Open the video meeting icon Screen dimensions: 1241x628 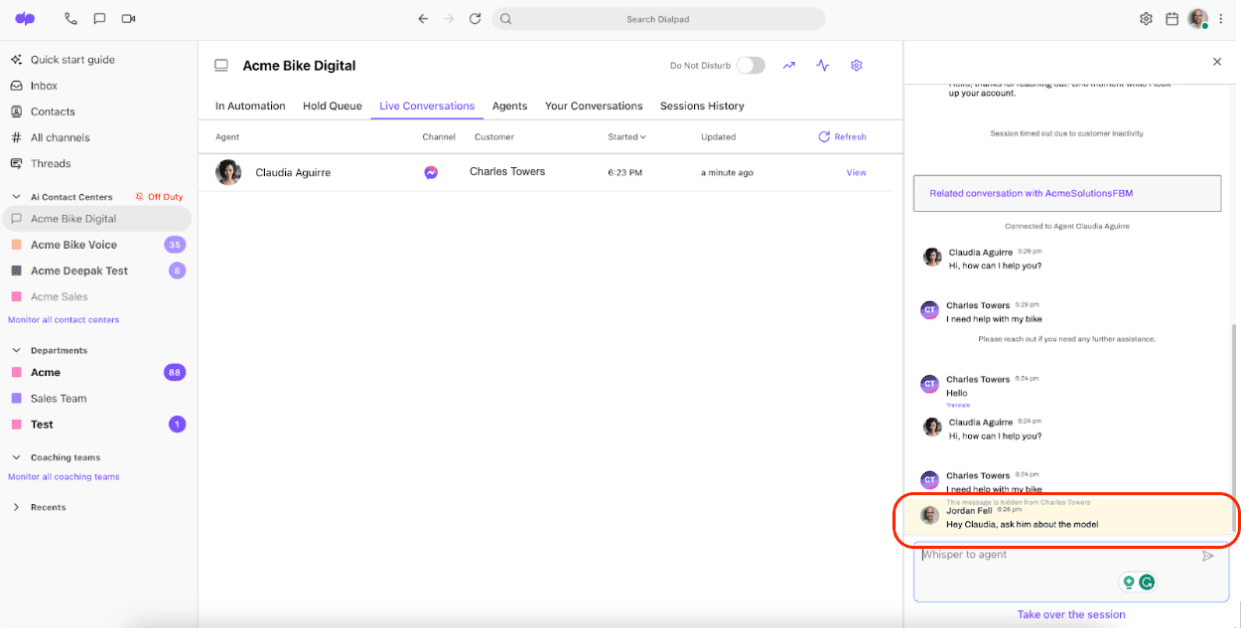(128, 19)
